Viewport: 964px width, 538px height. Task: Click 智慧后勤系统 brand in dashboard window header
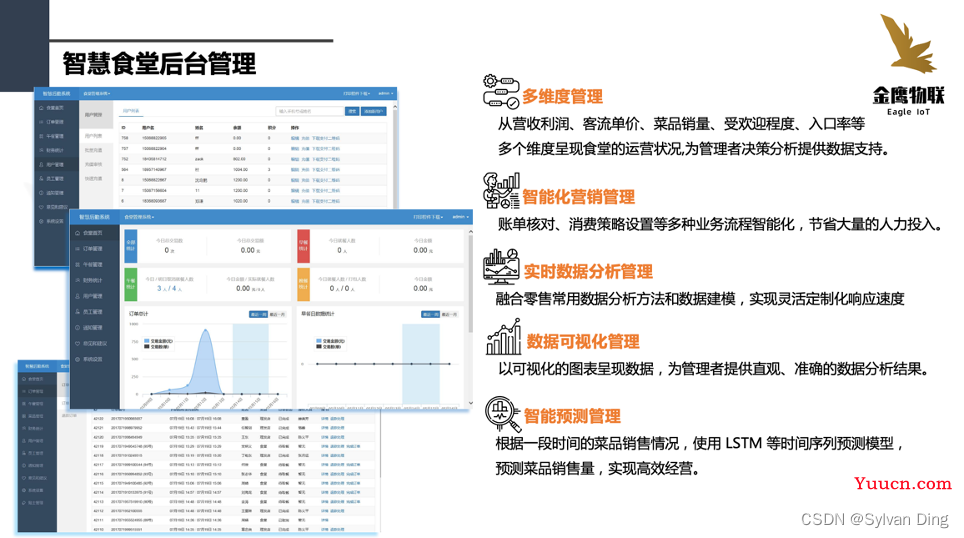94,217
